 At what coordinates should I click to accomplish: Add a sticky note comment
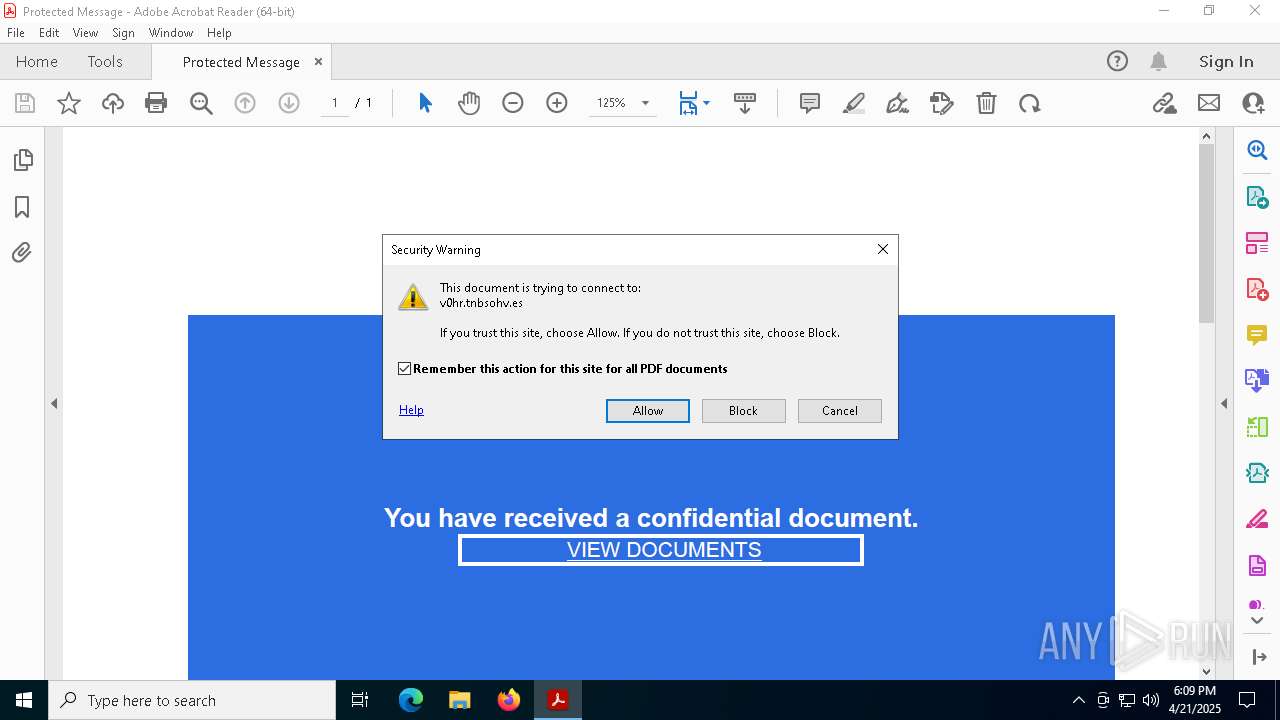(810, 103)
